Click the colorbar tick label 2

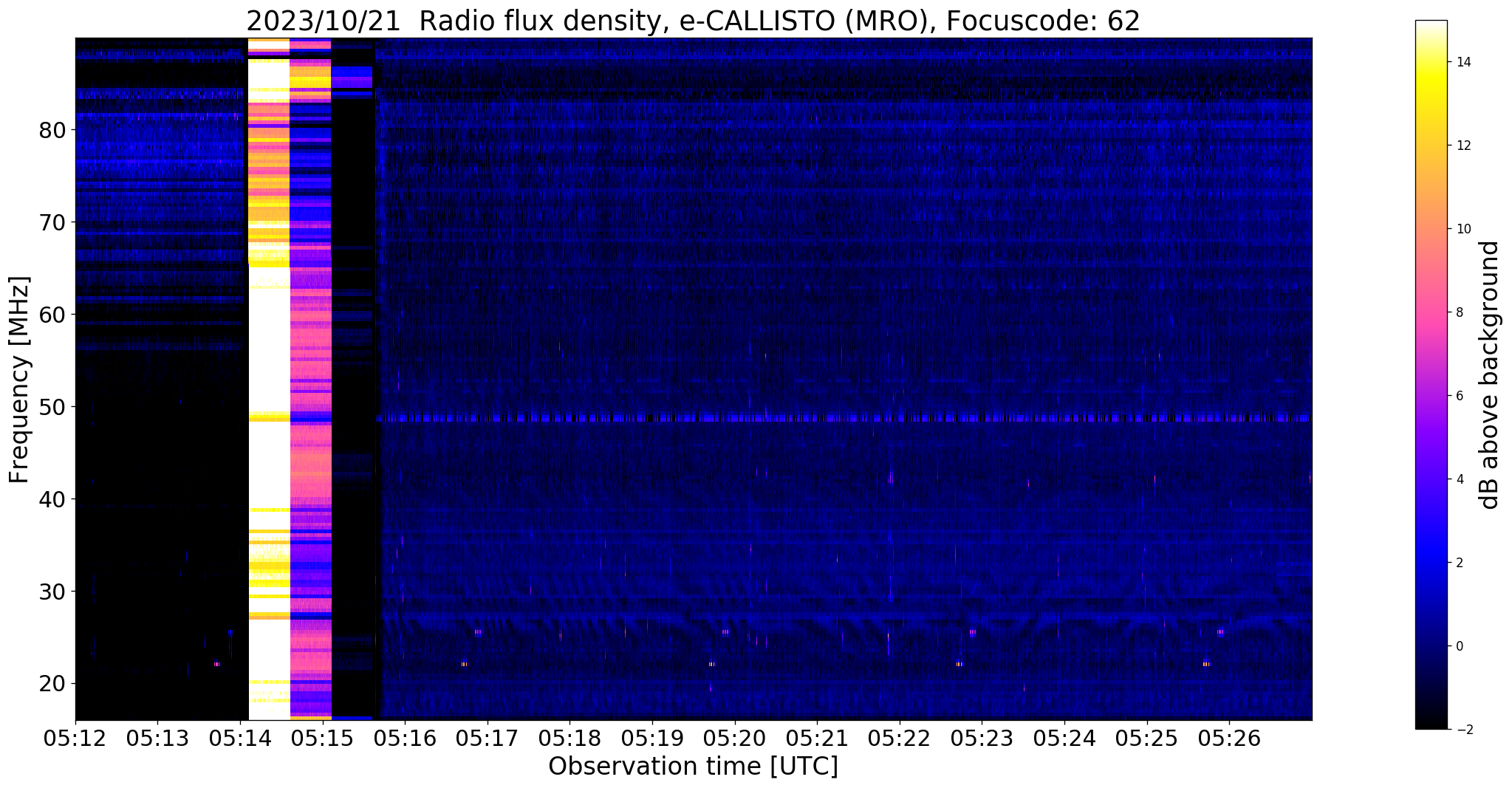click(x=1459, y=563)
